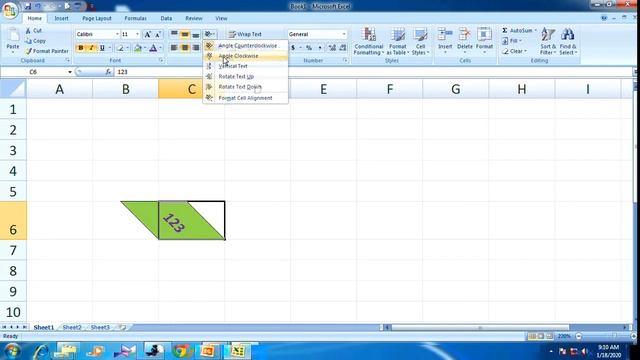Open the Orientation dropdown button
The image size is (640, 360).
point(210,34)
